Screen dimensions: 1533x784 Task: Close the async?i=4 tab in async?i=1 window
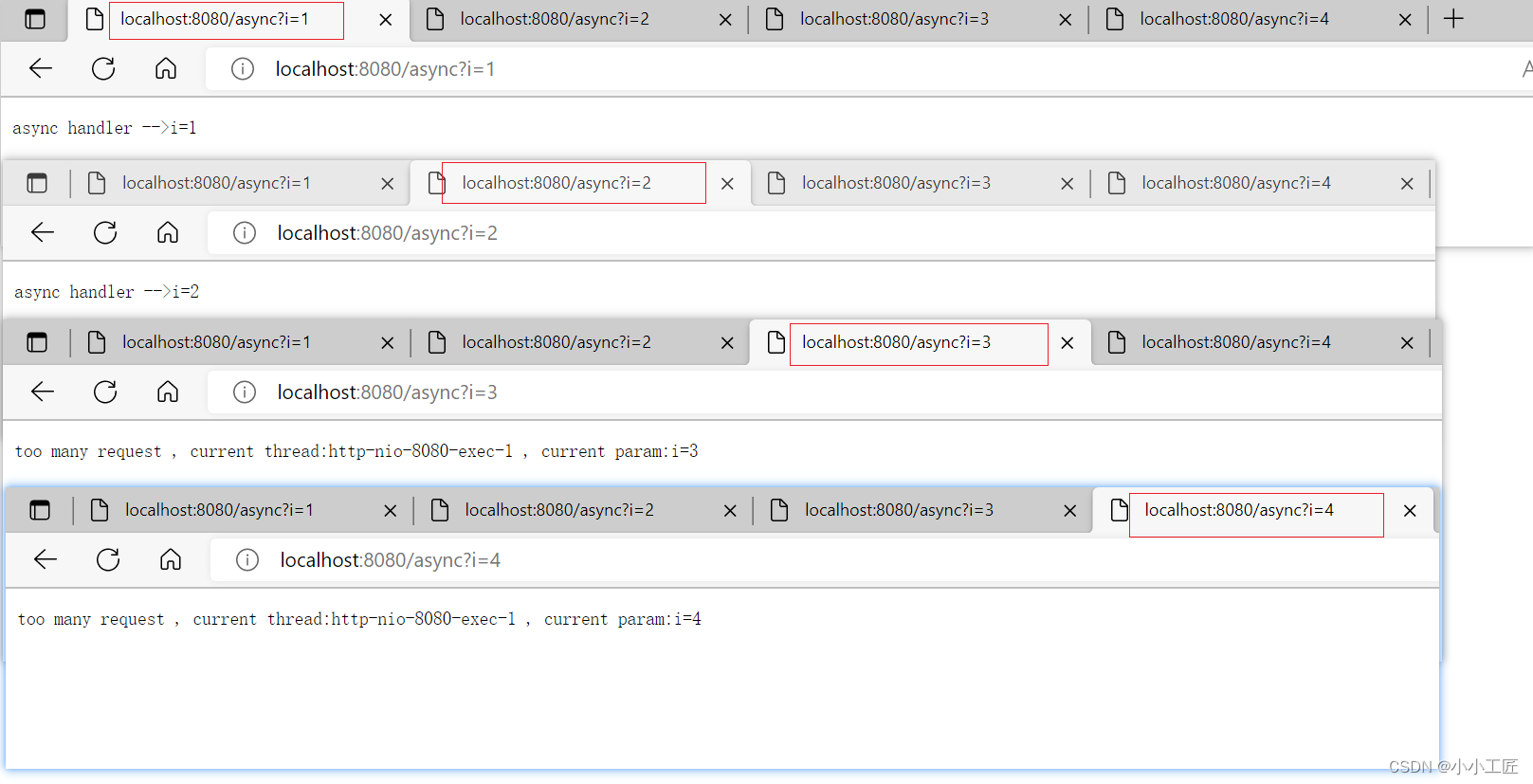(x=1405, y=20)
